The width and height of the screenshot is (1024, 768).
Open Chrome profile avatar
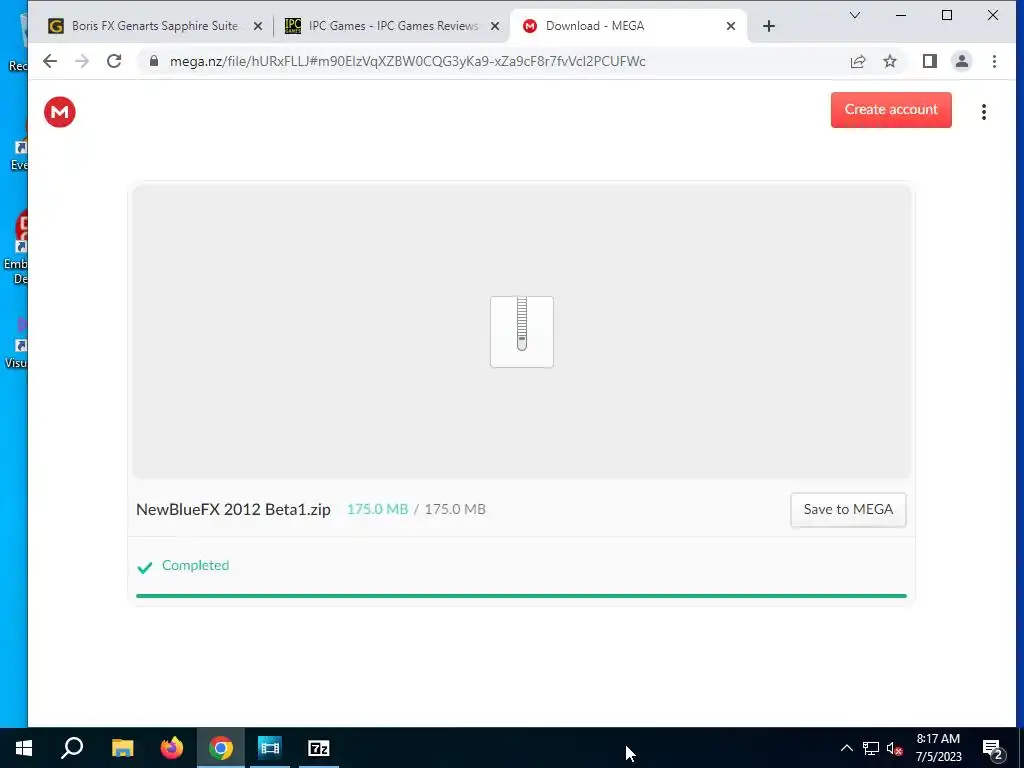point(962,61)
